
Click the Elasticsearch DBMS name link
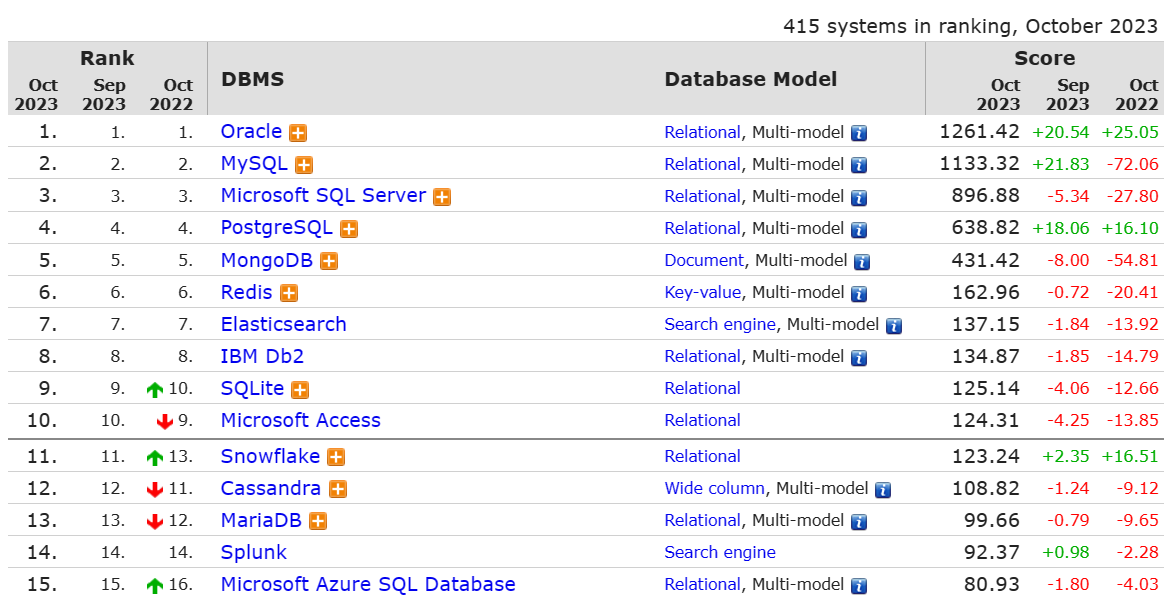(283, 324)
